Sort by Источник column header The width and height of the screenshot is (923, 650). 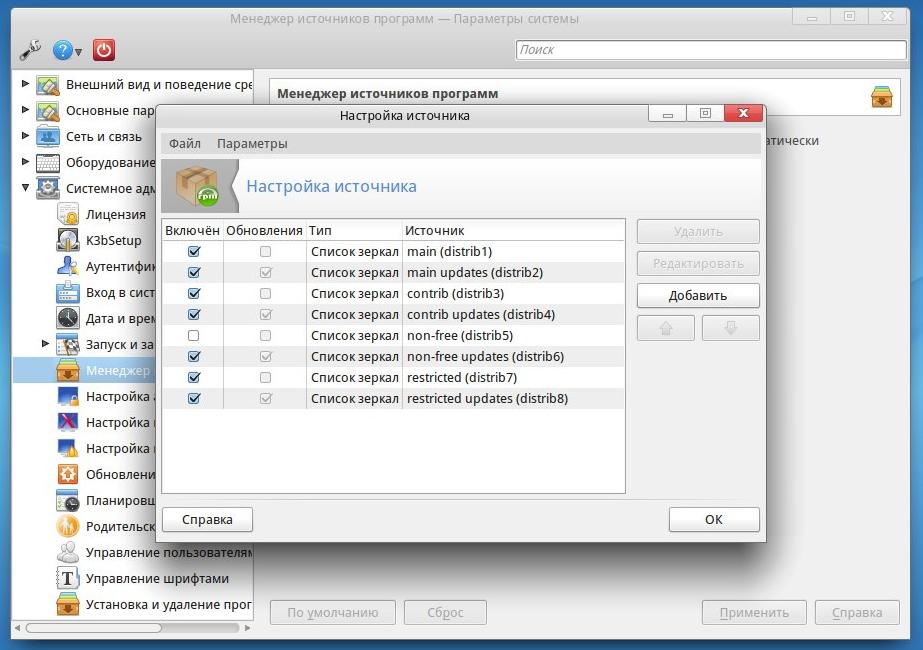point(513,230)
